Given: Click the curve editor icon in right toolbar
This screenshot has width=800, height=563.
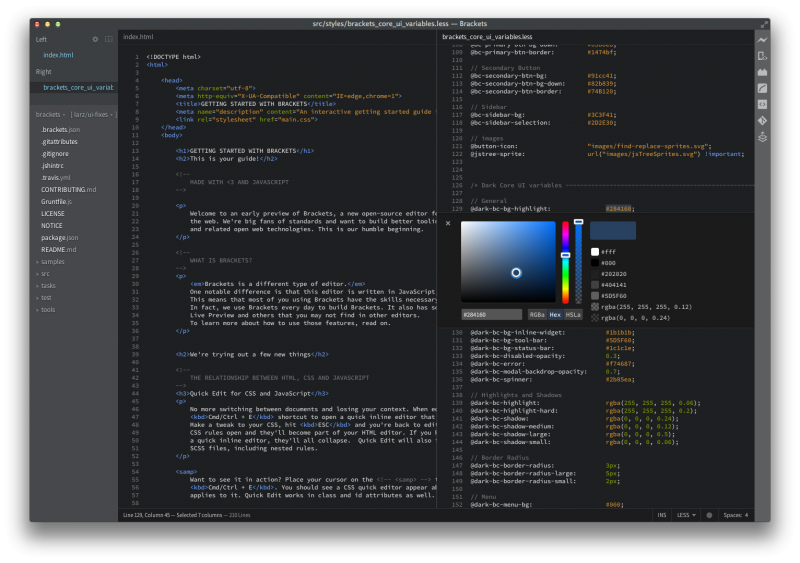Looking at the screenshot, I should point(762,88).
